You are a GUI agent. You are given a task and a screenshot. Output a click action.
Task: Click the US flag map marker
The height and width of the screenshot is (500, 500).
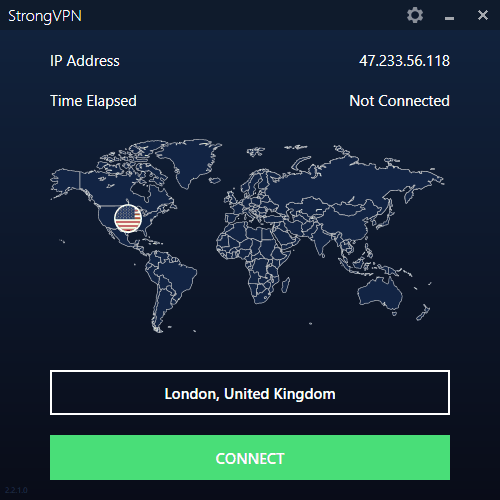128,219
